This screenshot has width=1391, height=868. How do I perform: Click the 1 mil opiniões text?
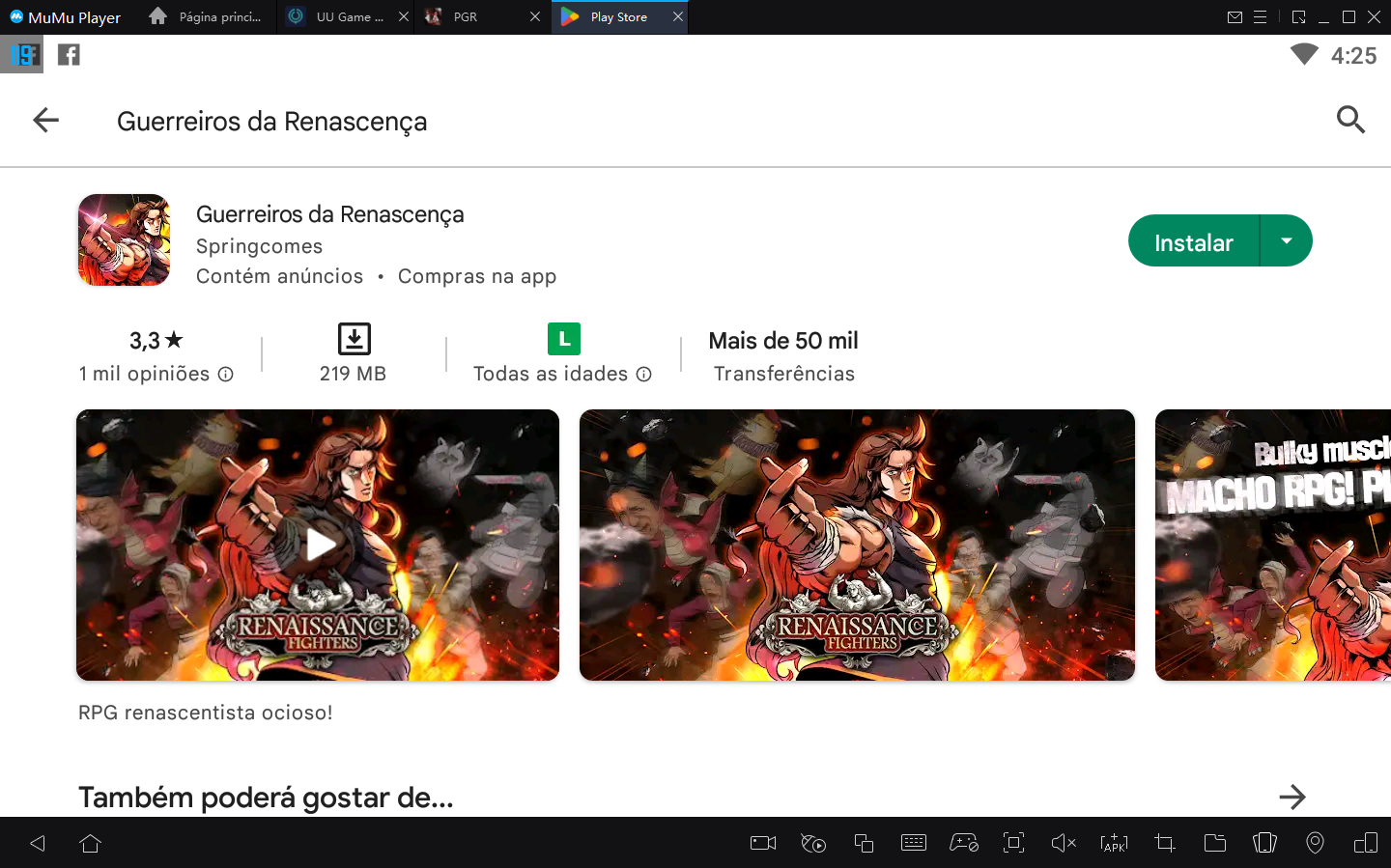(x=144, y=374)
